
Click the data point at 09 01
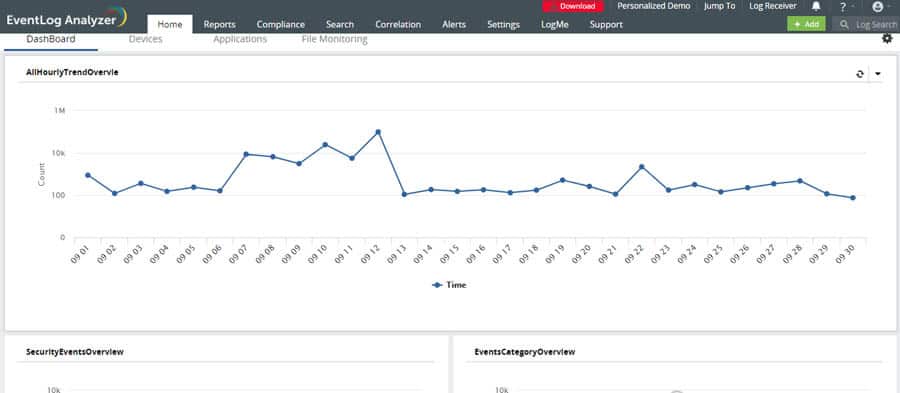87,175
